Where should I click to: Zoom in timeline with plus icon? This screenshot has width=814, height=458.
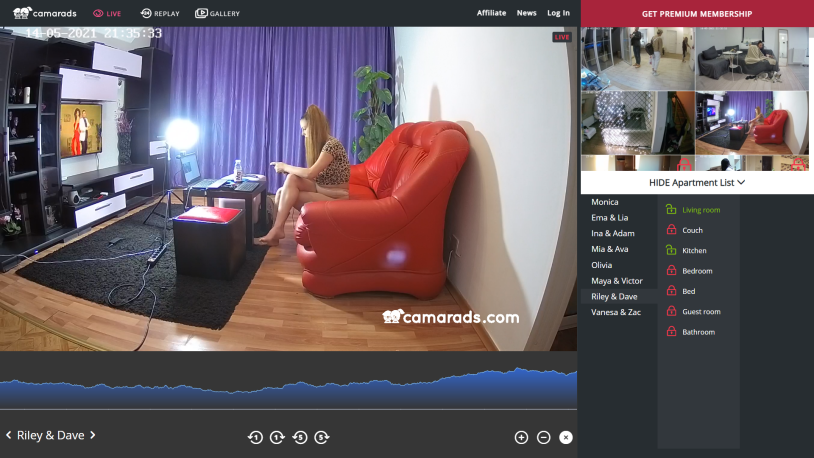click(x=521, y=437)
